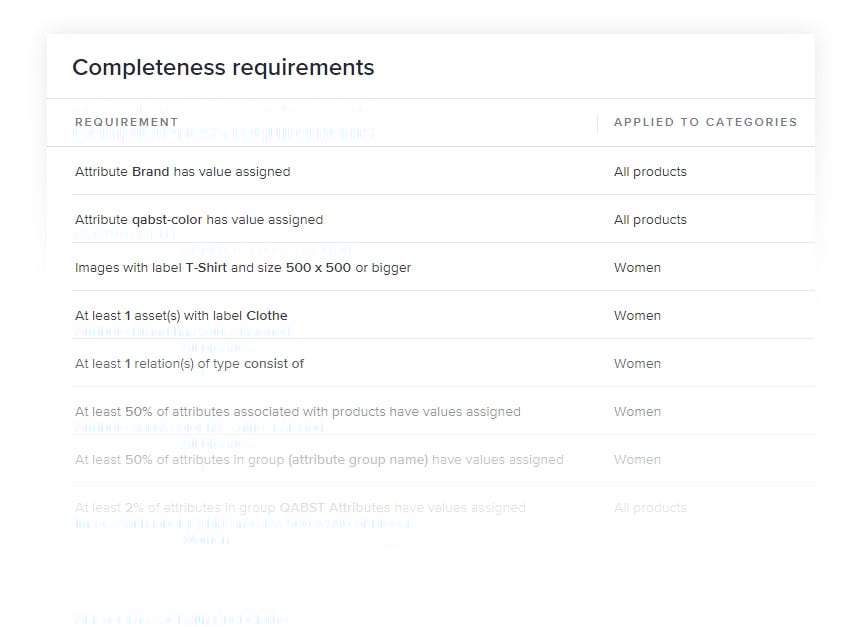Click 'Women' in the Clothe asset row

(637, 315)
